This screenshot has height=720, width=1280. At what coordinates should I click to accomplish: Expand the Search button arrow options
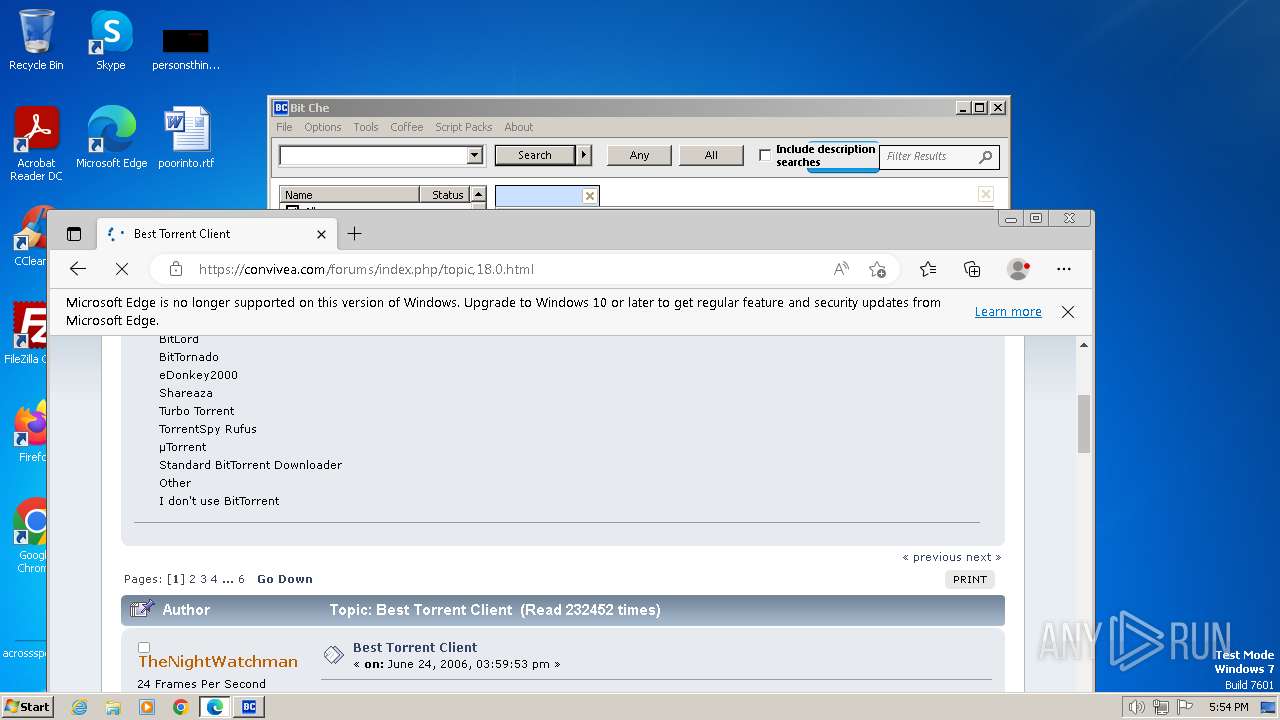[585, 155]
